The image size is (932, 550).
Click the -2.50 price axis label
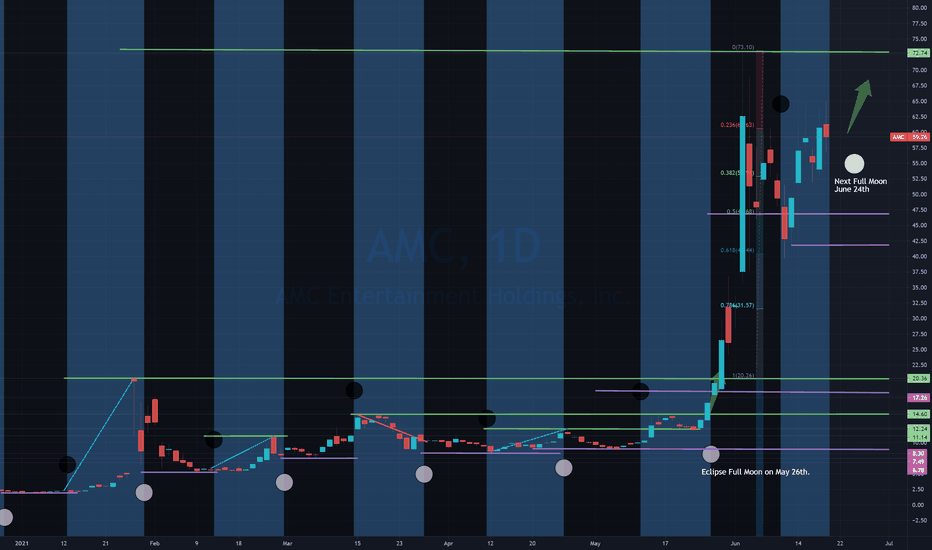click(x=919, y=520)
